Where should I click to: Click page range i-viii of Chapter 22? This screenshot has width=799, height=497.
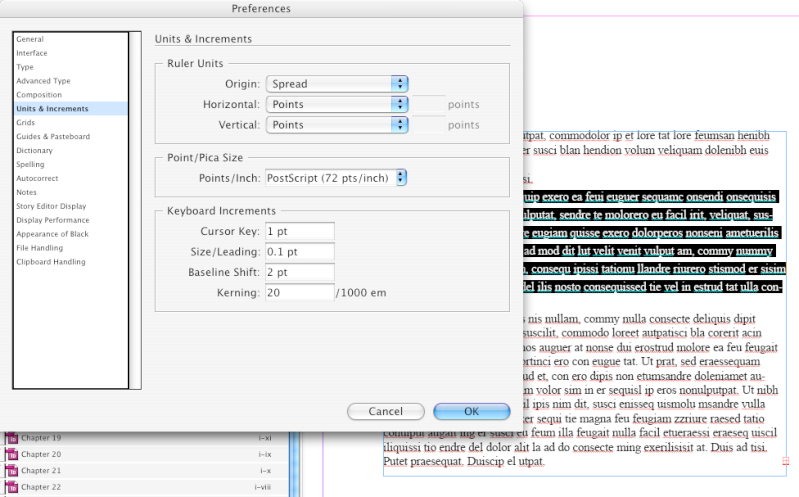tap(263, 487)
